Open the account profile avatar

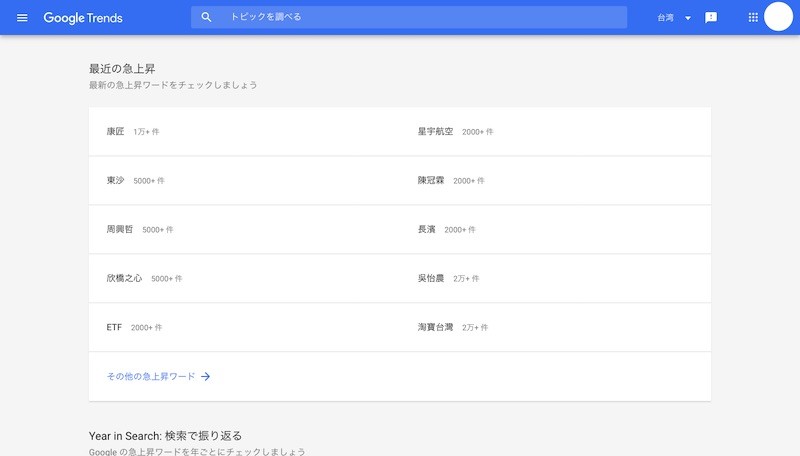pyautogui.click(x=778, y=17)
